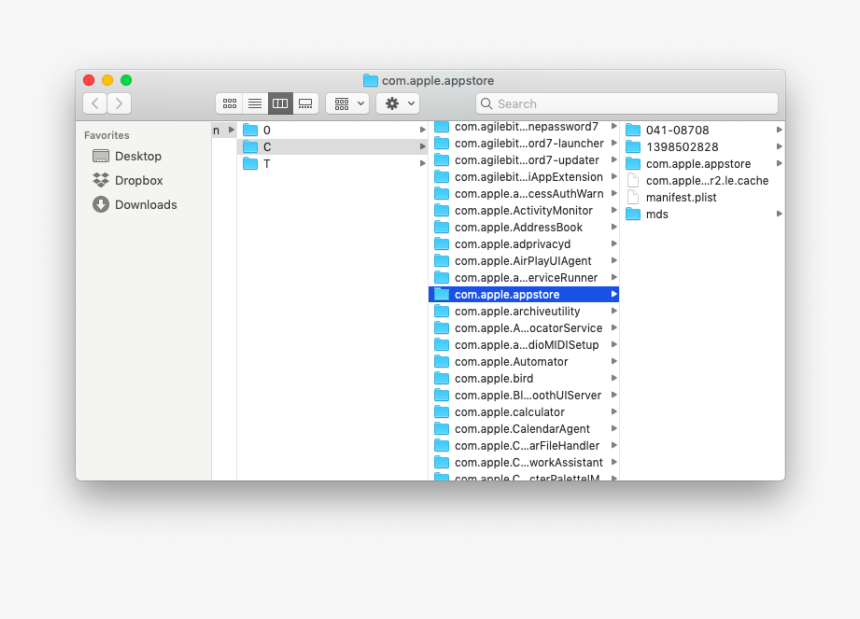Click Favorites sidebar heading
The image size is (860, 619).
[107, 135]
